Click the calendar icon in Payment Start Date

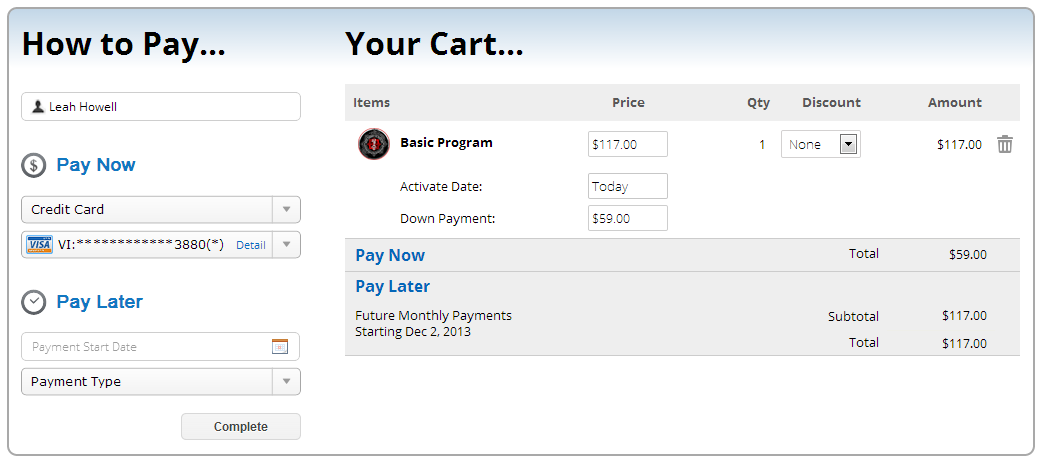point(280,347)
